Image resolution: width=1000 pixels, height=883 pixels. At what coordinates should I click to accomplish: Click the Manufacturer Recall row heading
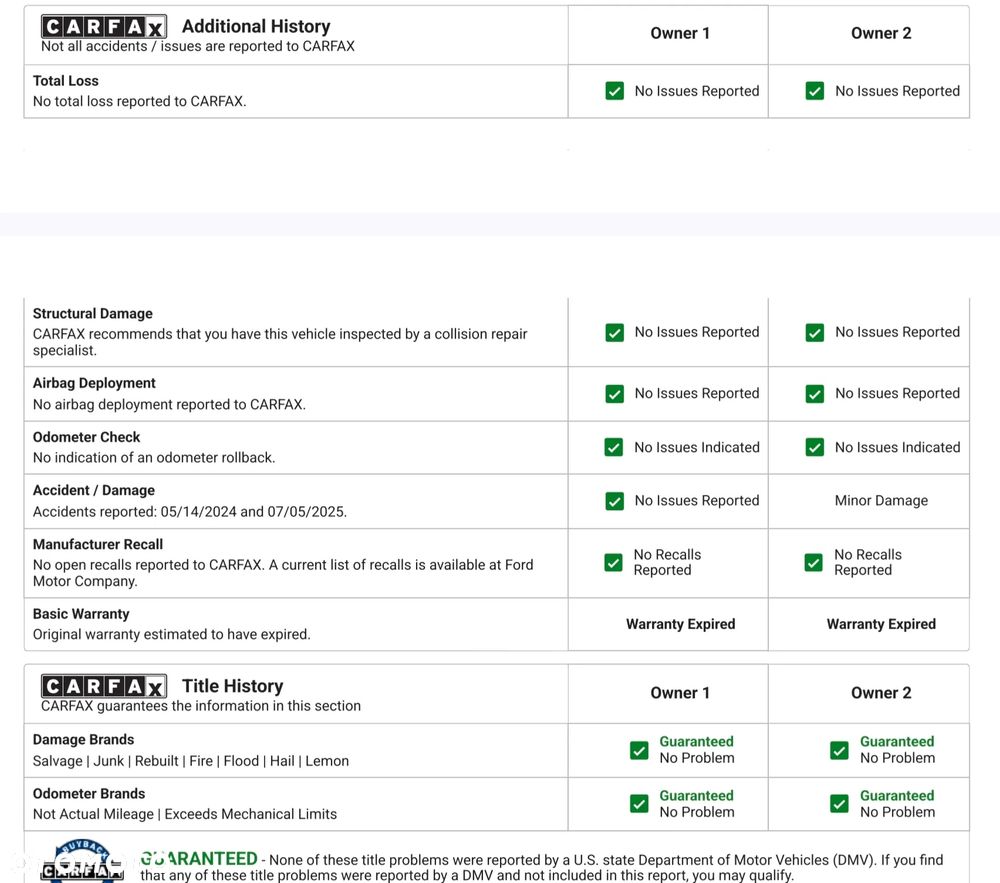(x=98, y=545)
